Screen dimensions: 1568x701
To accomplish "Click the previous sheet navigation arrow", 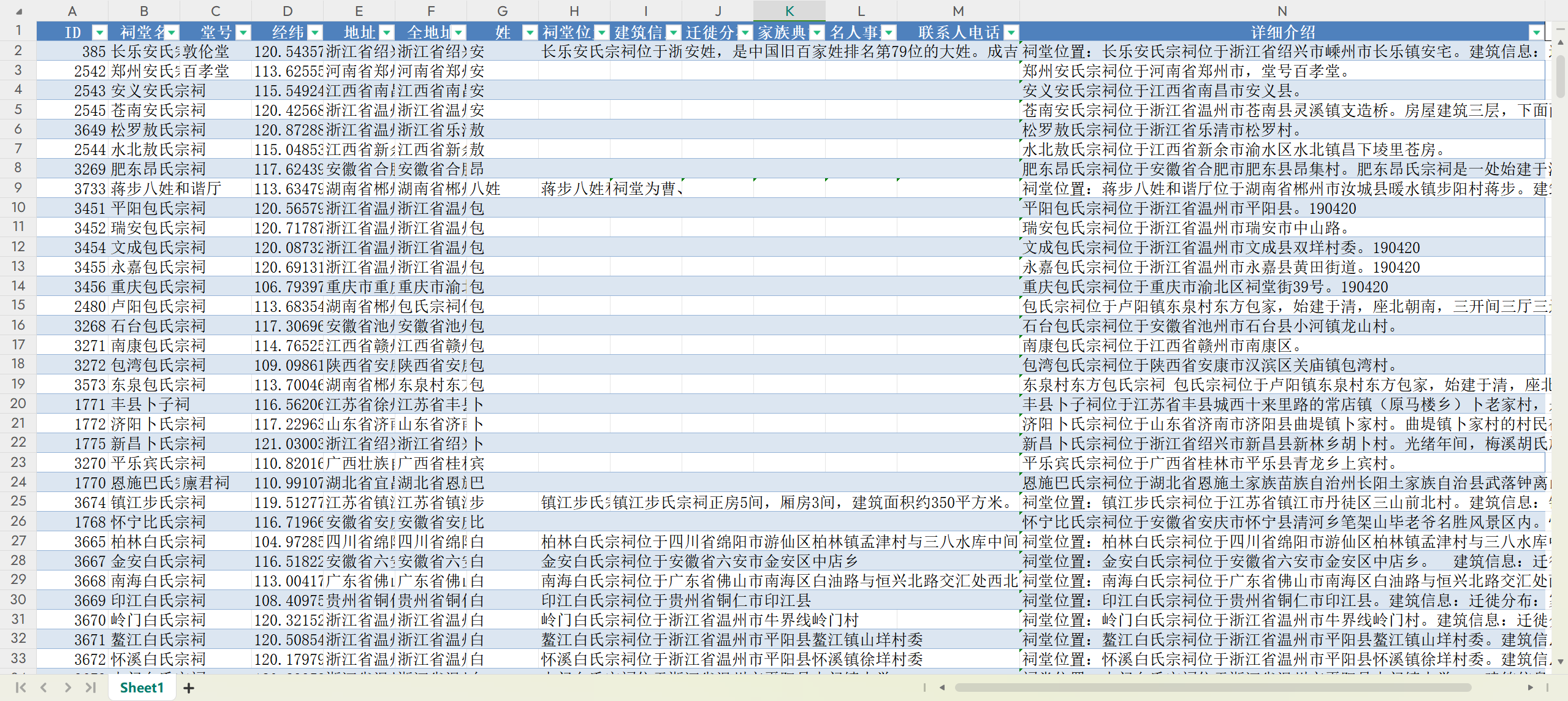I will (x=44, y=688).
